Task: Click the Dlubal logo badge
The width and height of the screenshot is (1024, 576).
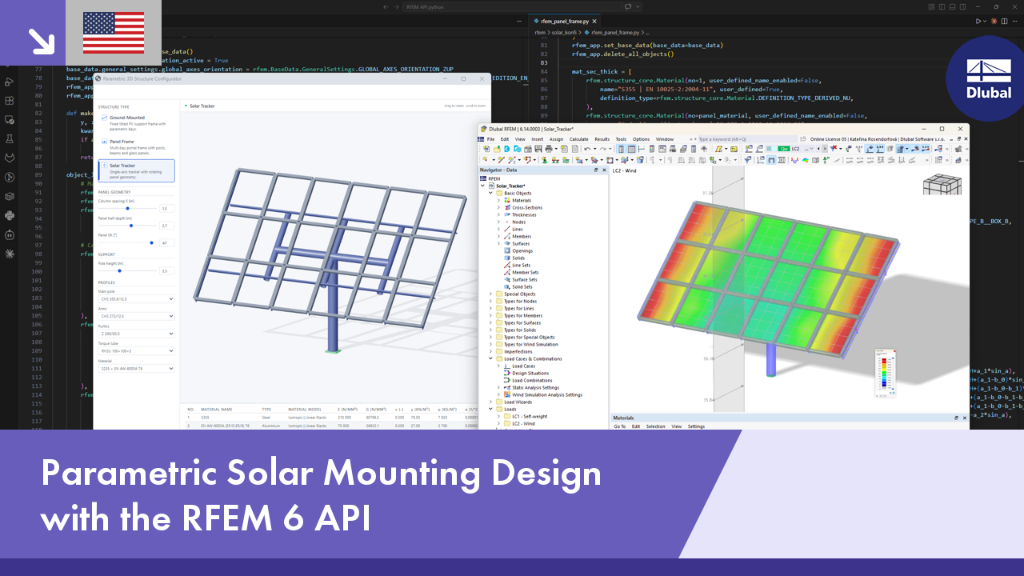Action: (987, 79)
